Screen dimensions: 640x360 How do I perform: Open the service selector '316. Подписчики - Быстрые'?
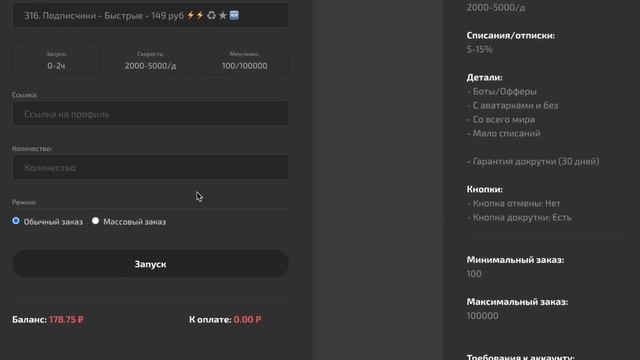[x=150, y=15]
